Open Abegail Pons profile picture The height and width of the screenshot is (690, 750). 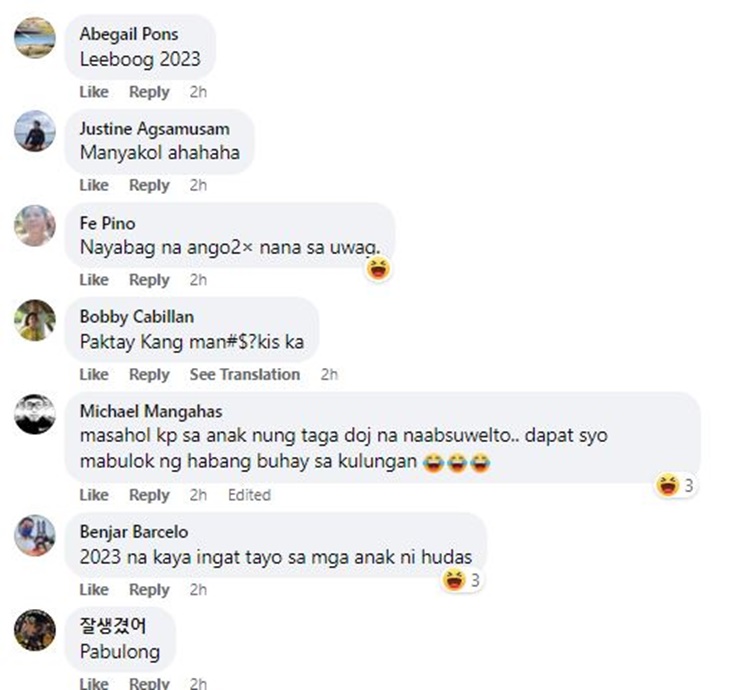[35, 38]
